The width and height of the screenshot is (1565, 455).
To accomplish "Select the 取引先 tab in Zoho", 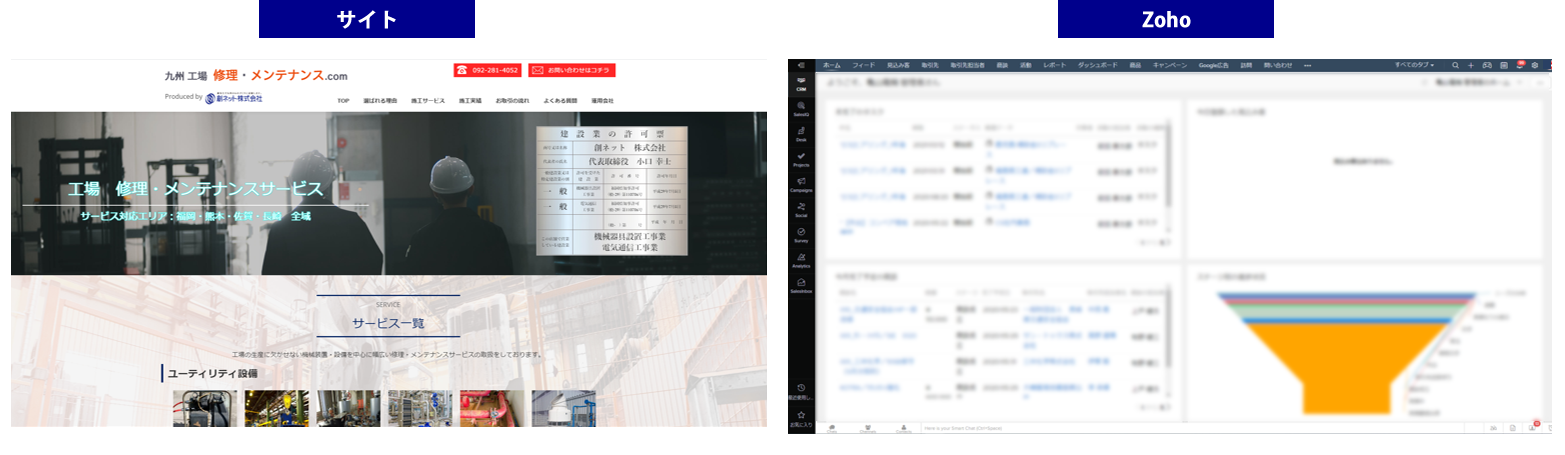I will coord(931,65).
